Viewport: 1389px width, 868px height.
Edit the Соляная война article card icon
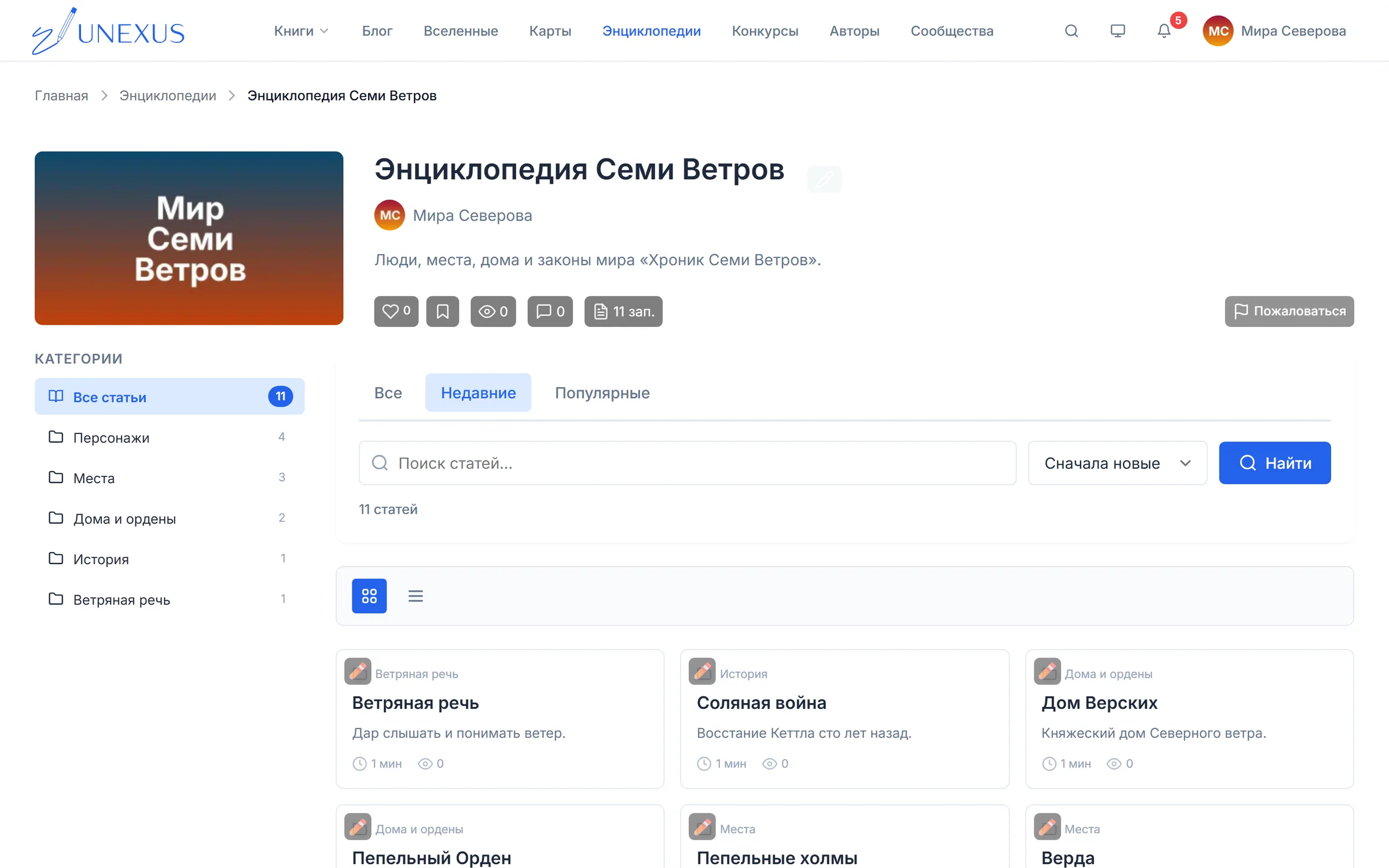point(702,672)
